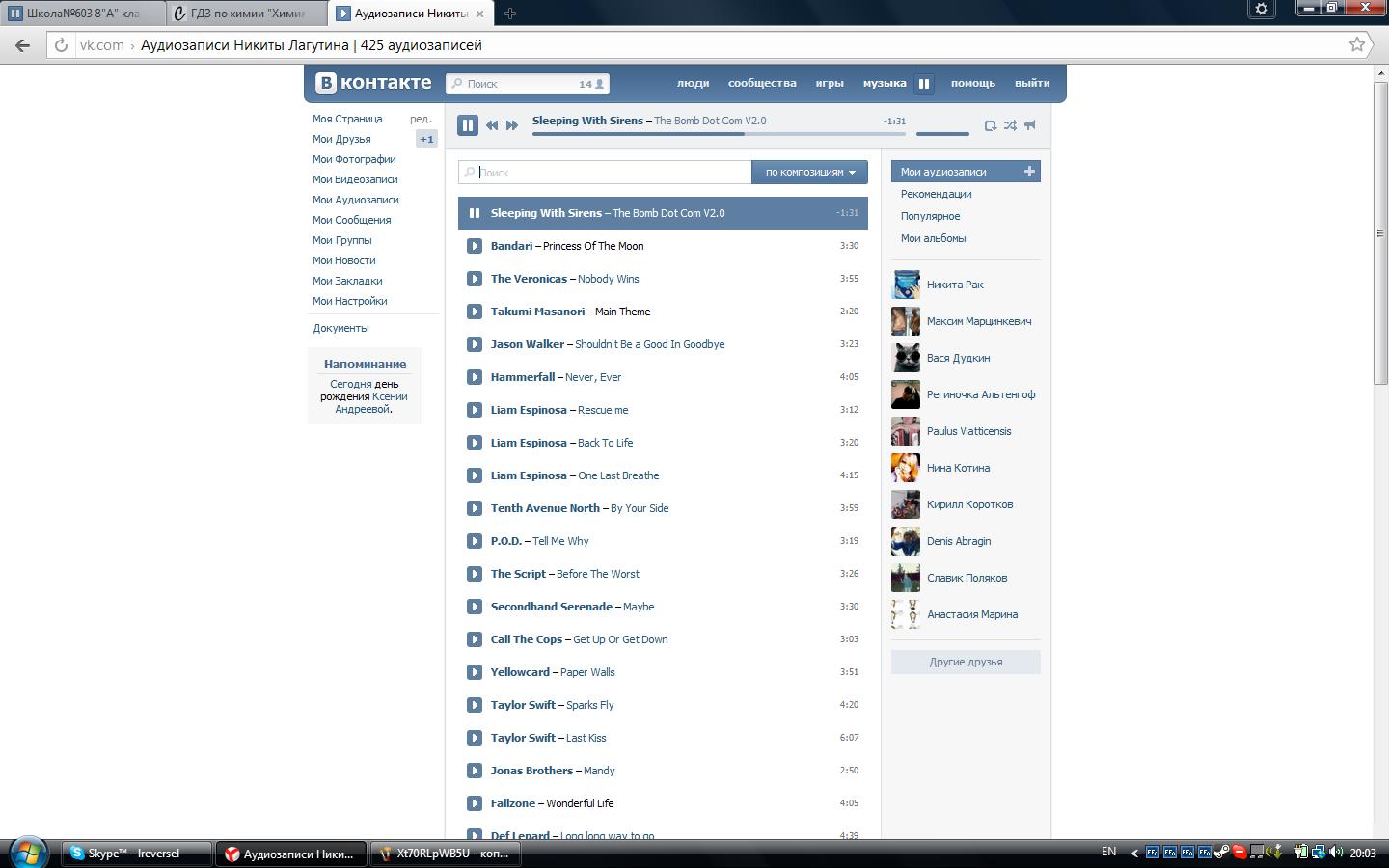Open люди in the top menu
The image size is (1389, 868).
(x=693, y=83)
